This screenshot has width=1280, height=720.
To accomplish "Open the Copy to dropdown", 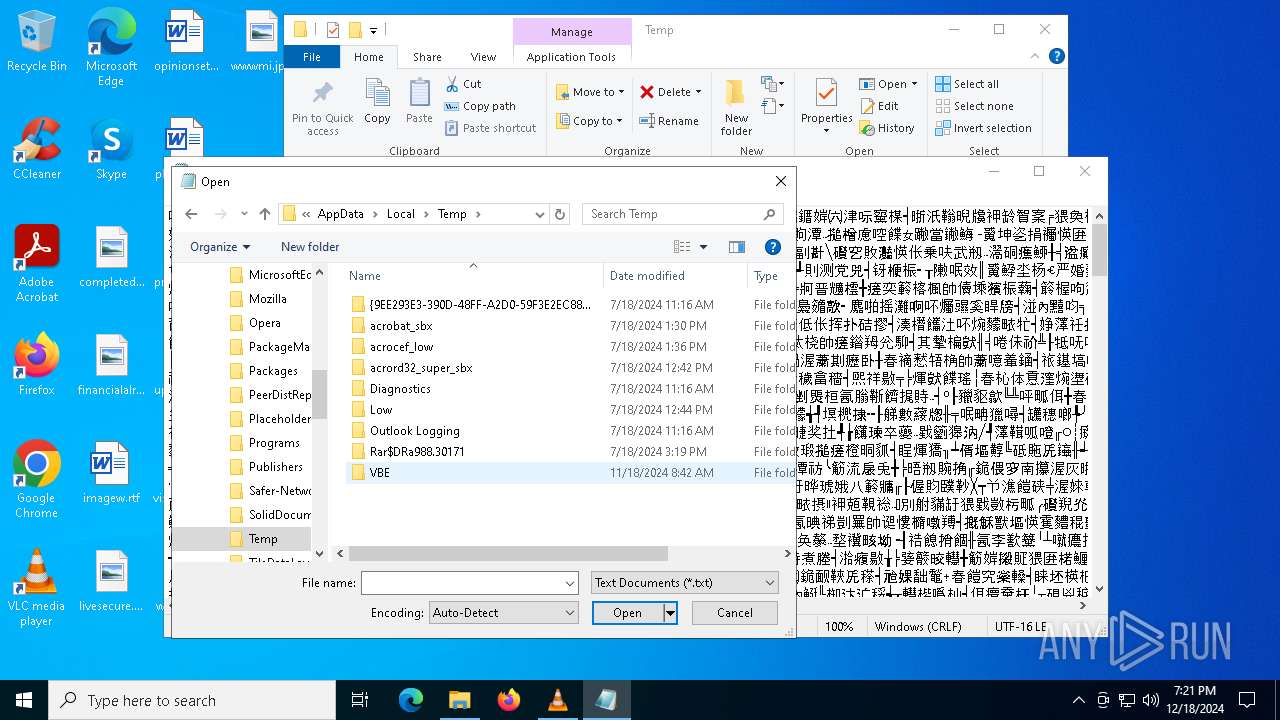I will [x=590, y=121].
